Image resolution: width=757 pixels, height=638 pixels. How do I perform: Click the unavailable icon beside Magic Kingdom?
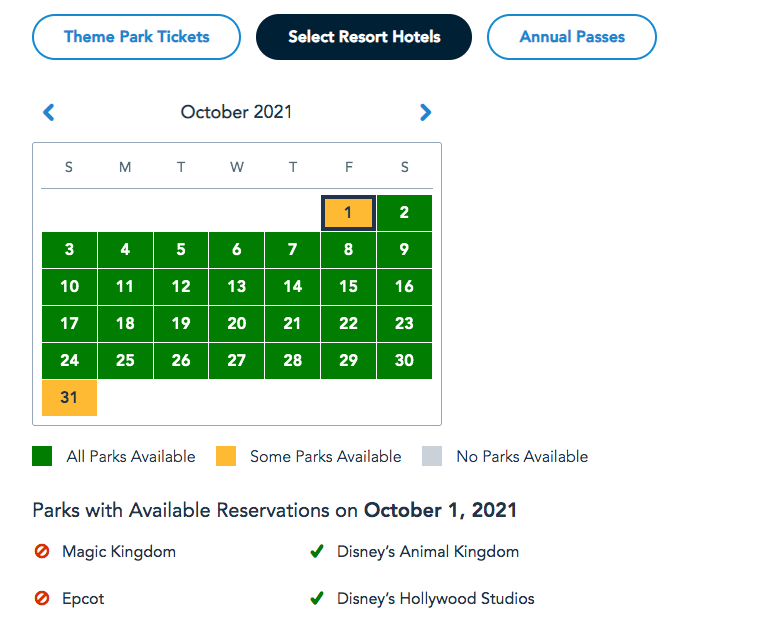point(42,551)
